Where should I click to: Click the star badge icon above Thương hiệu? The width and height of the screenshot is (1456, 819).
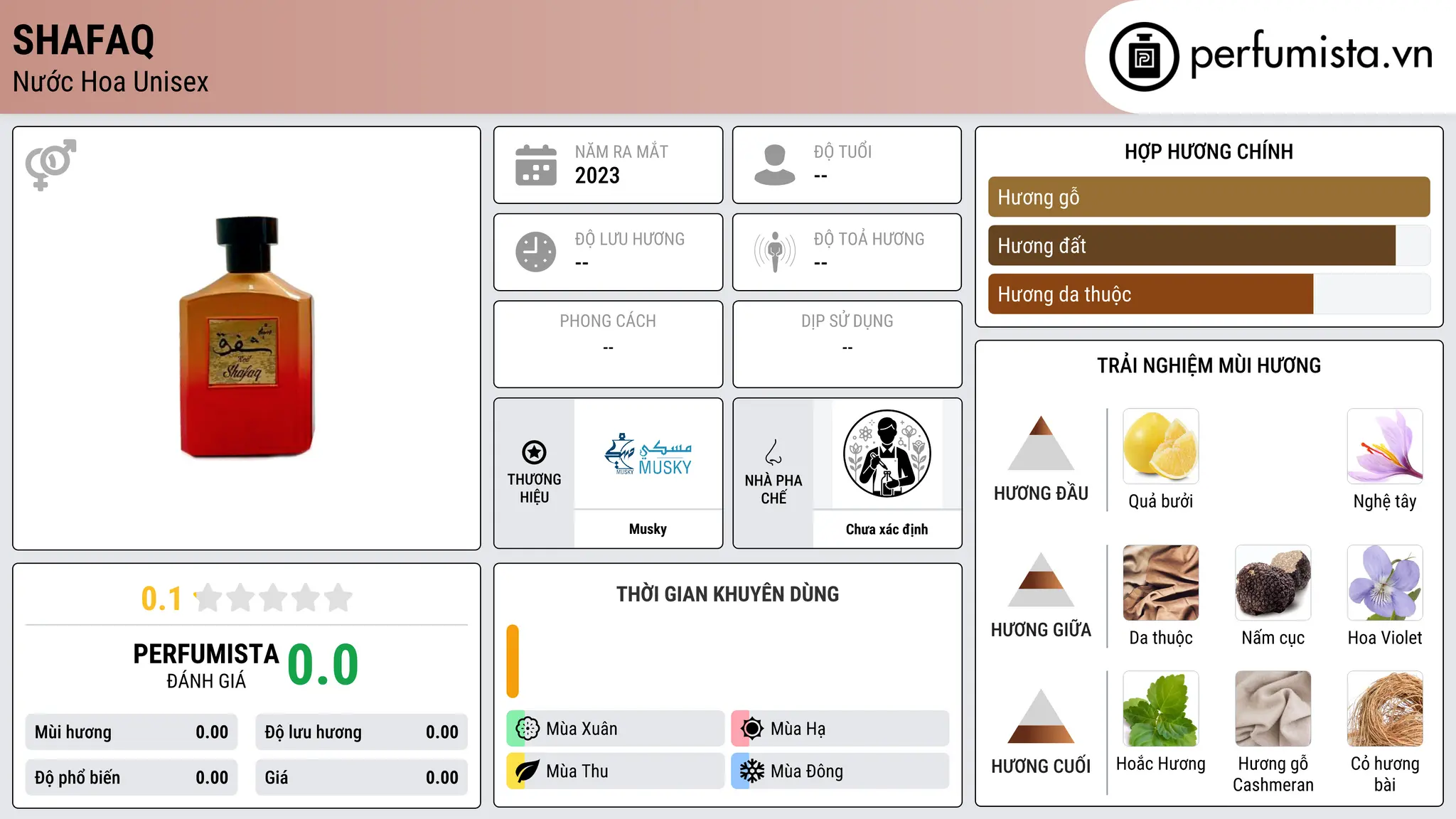click(x=534, y=452)
